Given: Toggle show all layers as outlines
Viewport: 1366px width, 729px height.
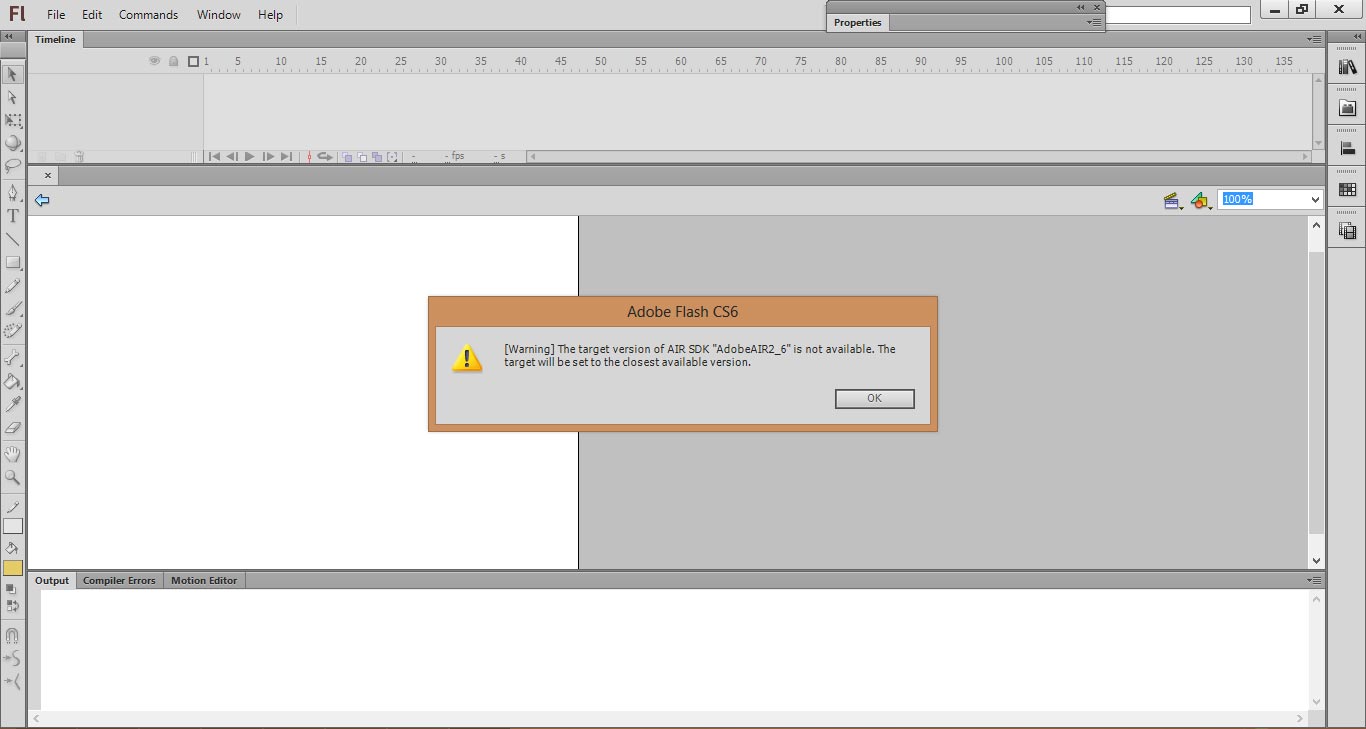Looking at the screenshot, I should pos(194,61).
